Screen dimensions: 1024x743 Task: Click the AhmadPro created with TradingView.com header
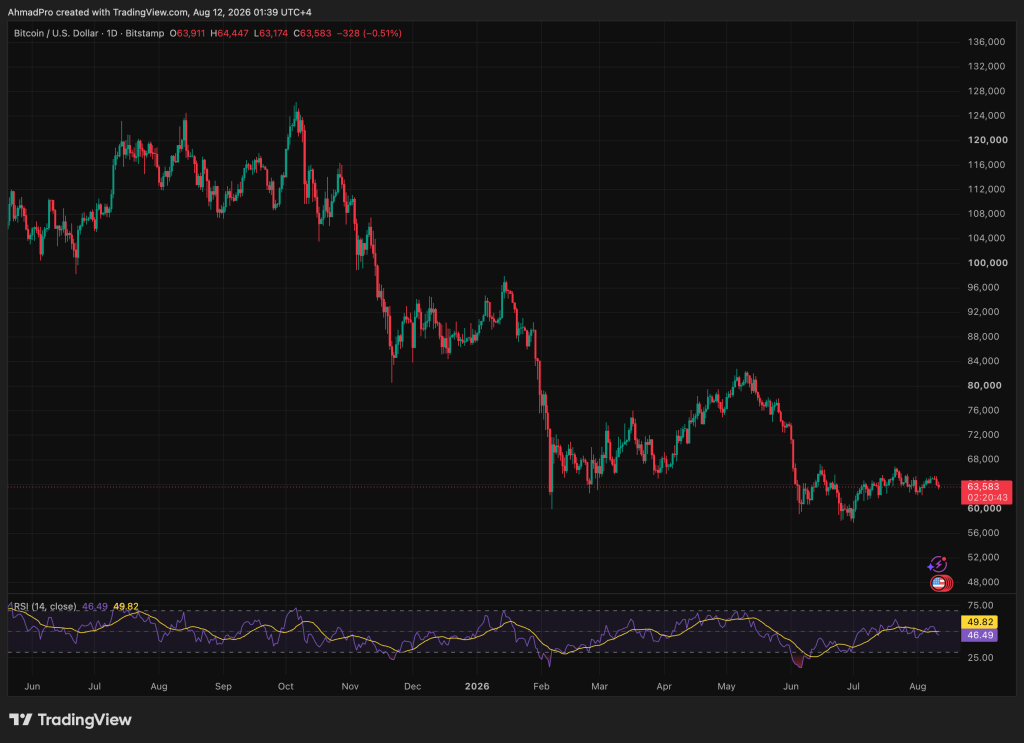point(159,12)
